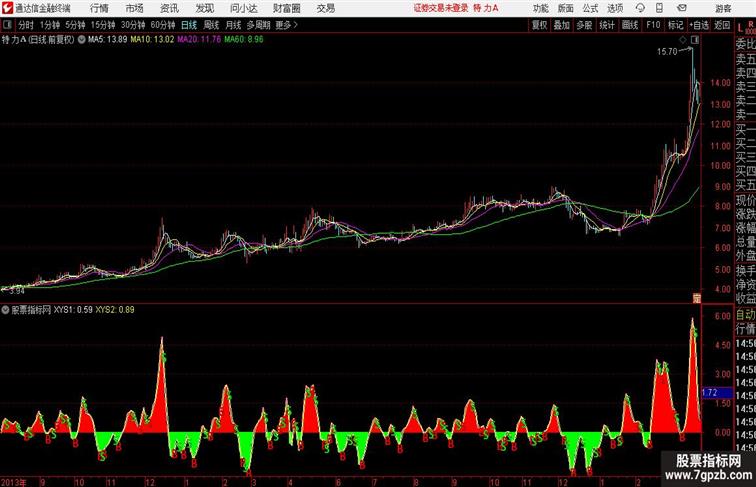
Task: Click the diamond icon above the chart
Action: 683,40
